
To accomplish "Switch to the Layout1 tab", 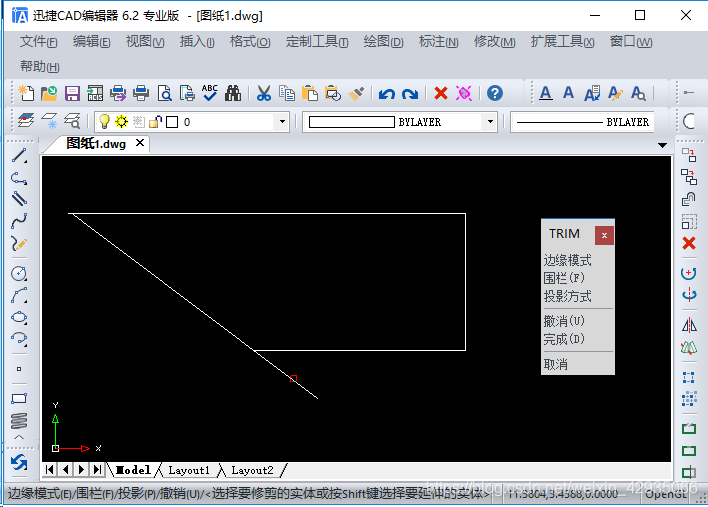I will (x=189, y=470).
